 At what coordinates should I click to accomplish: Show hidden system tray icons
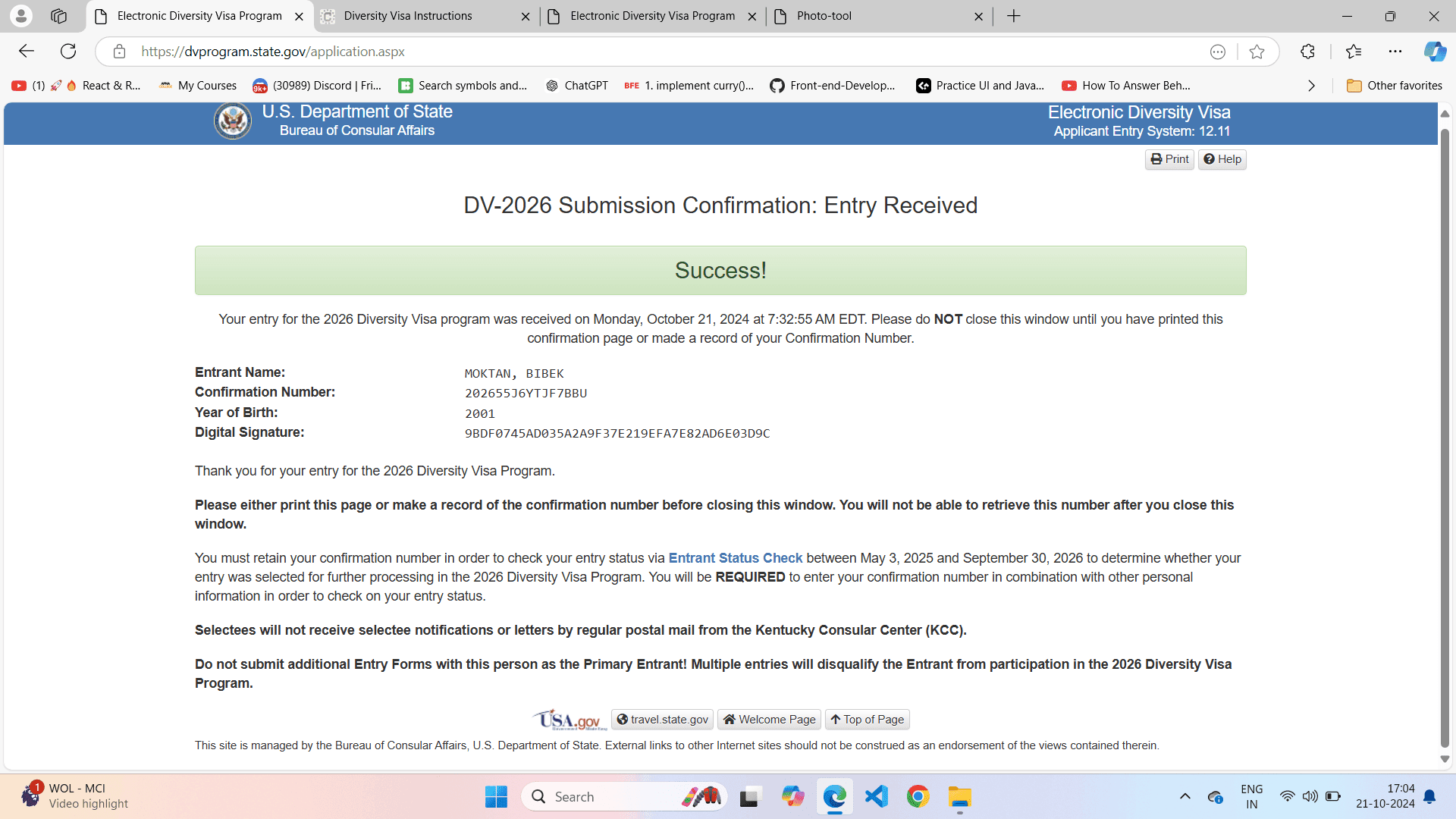click(x=1185, y=796)
